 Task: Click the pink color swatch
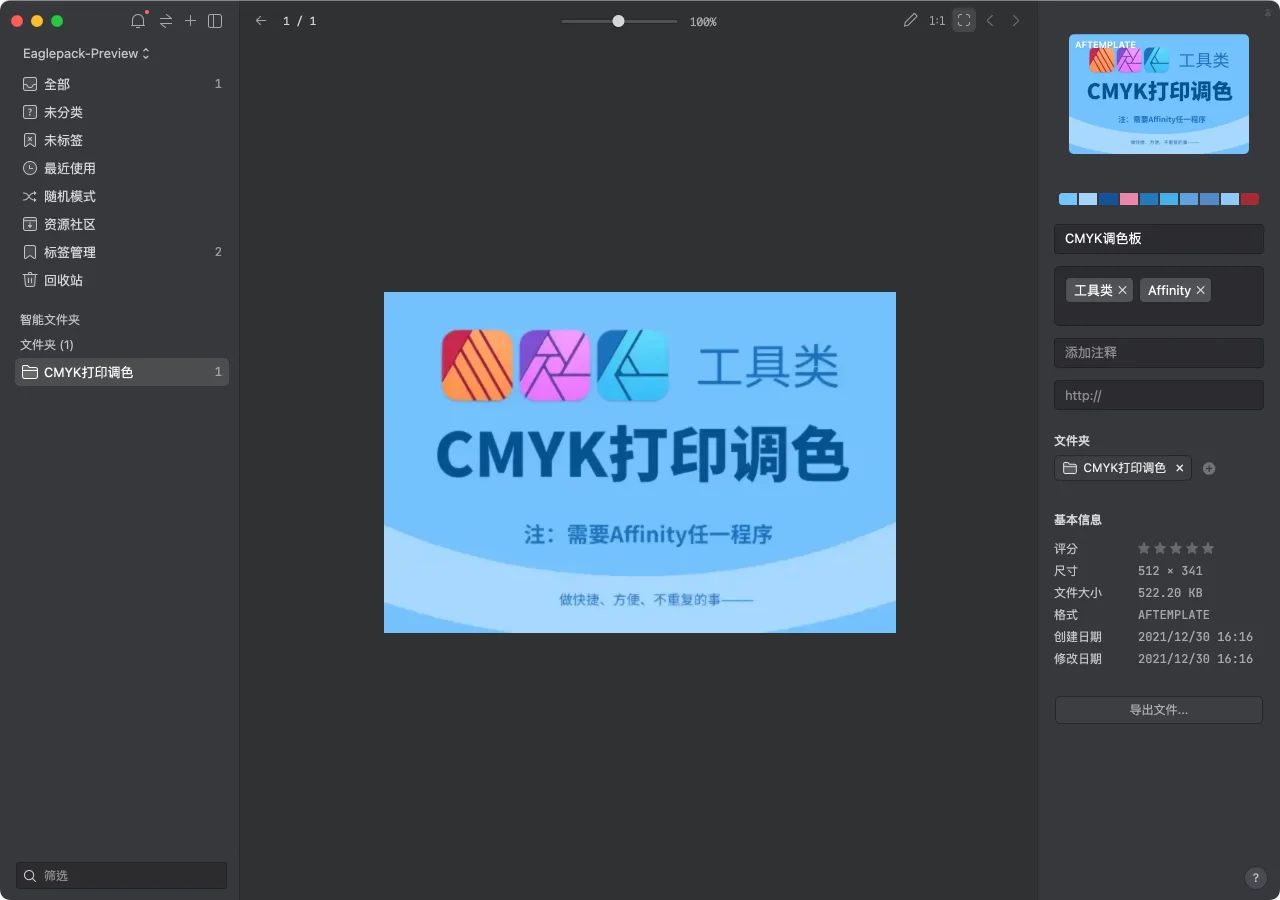[1129, 199]
